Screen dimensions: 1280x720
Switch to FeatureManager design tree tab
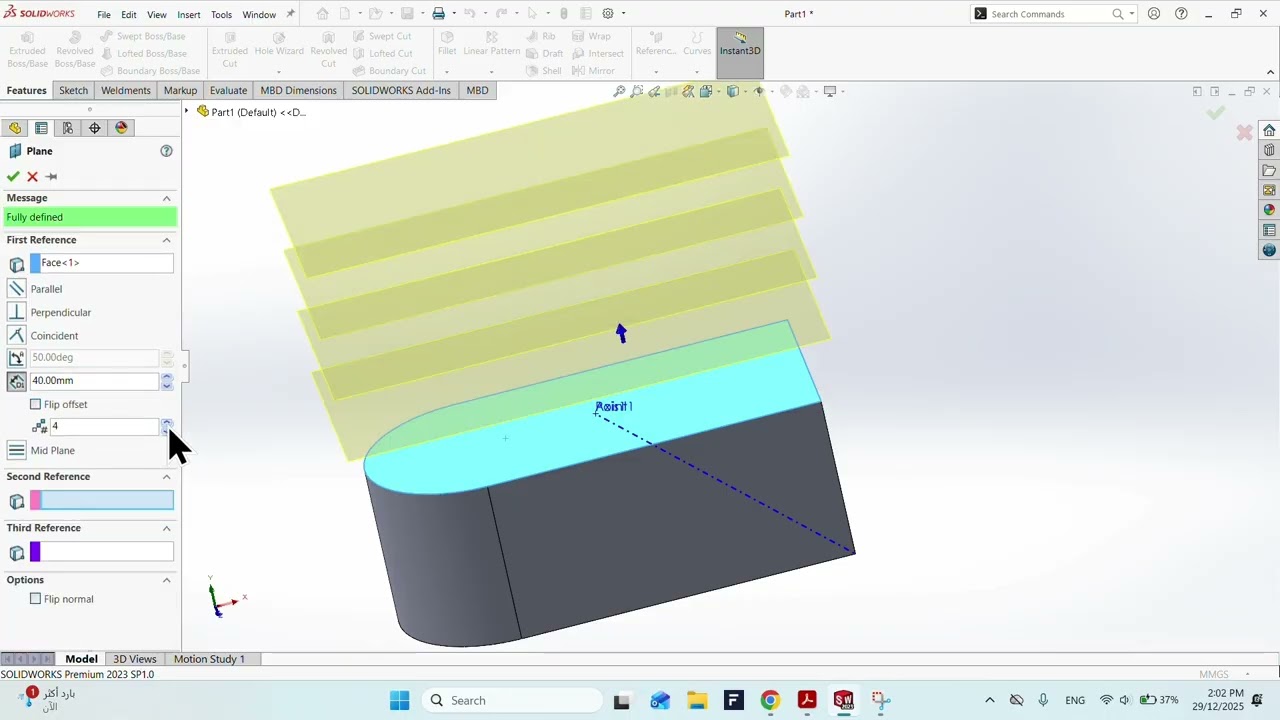(x=15, y=128)
